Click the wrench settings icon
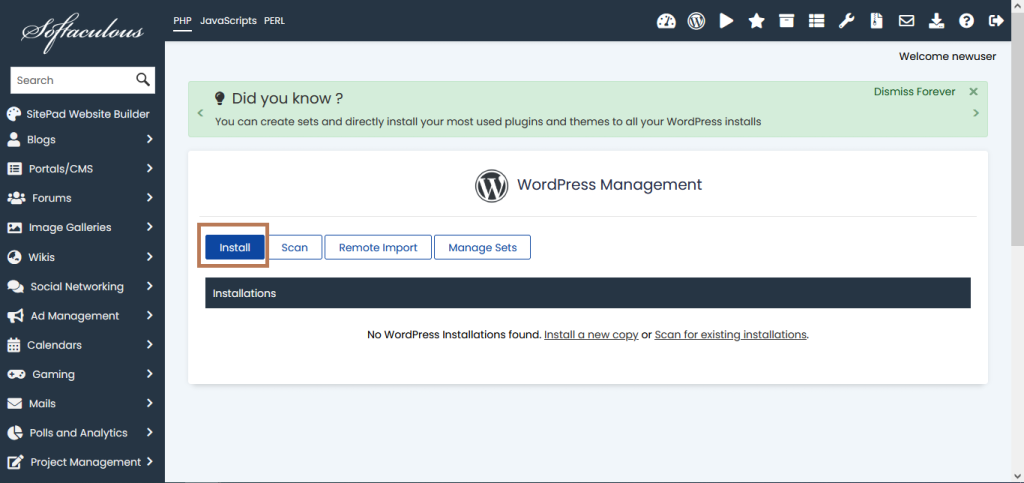 point(846,21)
